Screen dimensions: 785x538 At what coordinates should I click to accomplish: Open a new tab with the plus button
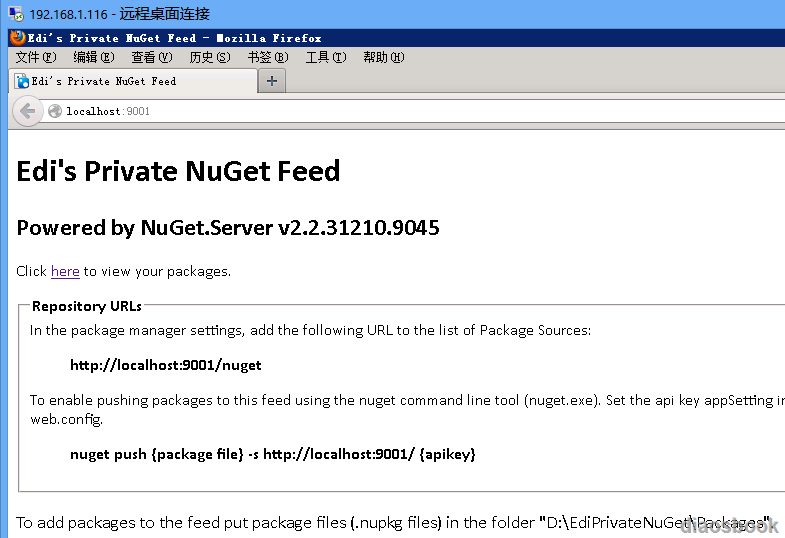tap(272, 81)
